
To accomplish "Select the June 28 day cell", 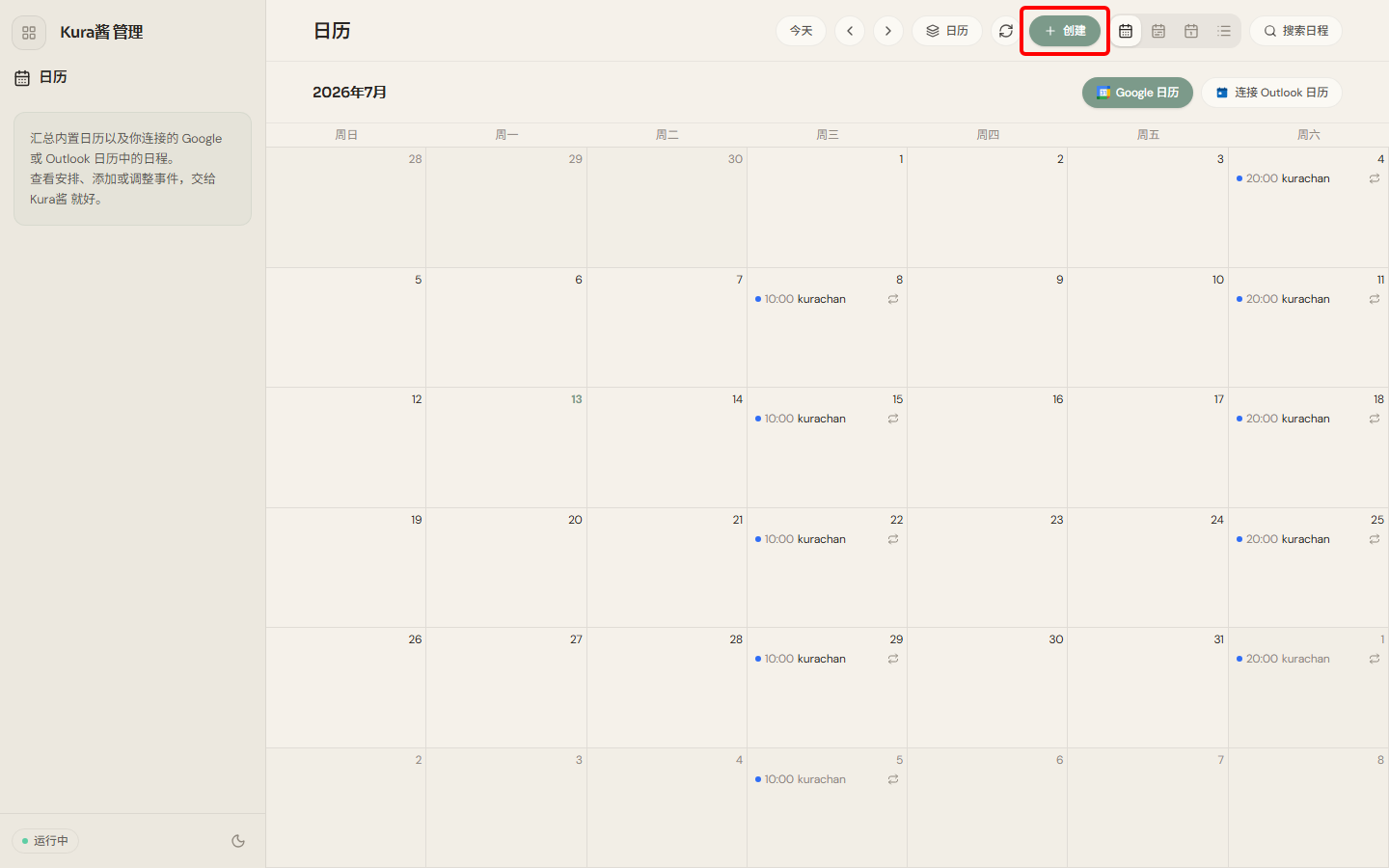I will click(x=346, y=207).
